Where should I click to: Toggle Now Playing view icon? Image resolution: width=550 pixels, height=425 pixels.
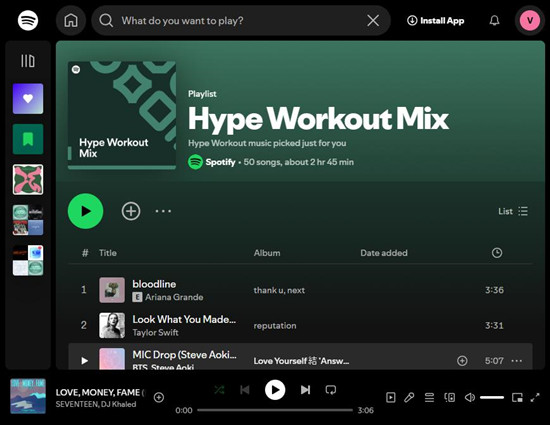(390, 397)
